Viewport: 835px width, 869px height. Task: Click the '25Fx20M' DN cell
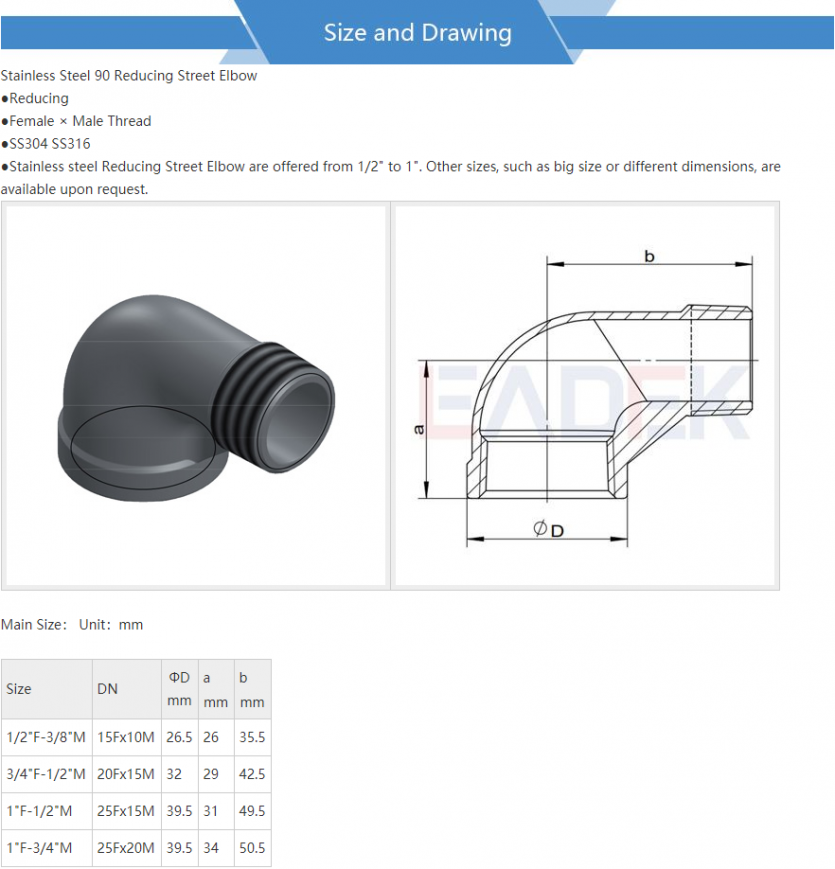tap(126, 848)
